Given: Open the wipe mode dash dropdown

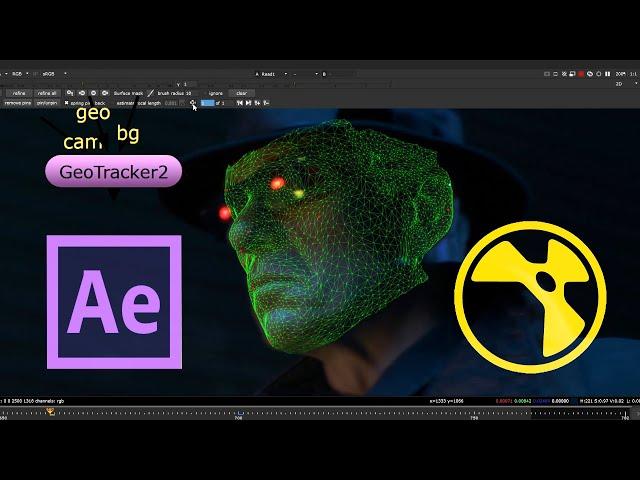Looking at the screenshot, I should pyautogui.click(x=305, y=74).
